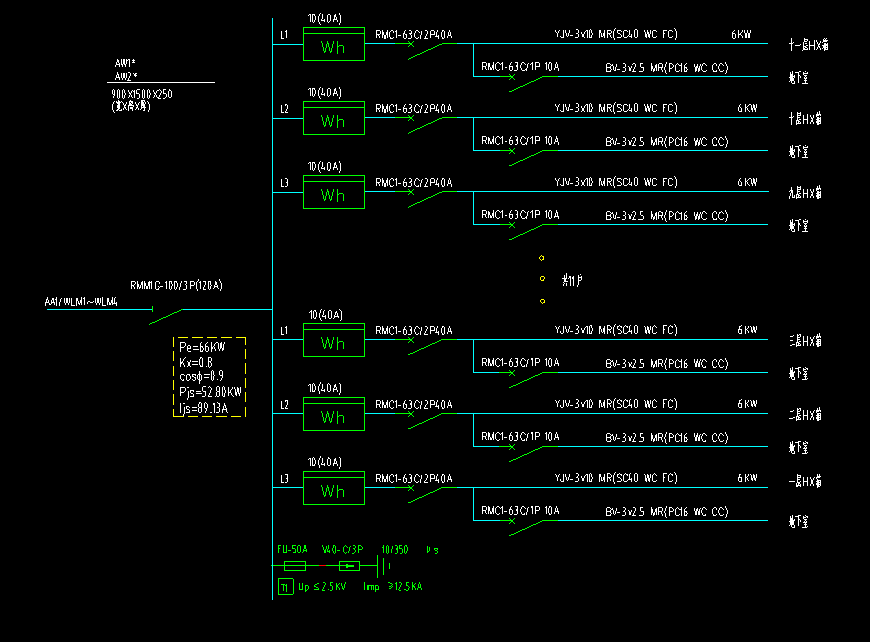Select the Wh meter feeding 一层HX箱
The height and width of the screenshot is (642, 870).
click(334, 488)
